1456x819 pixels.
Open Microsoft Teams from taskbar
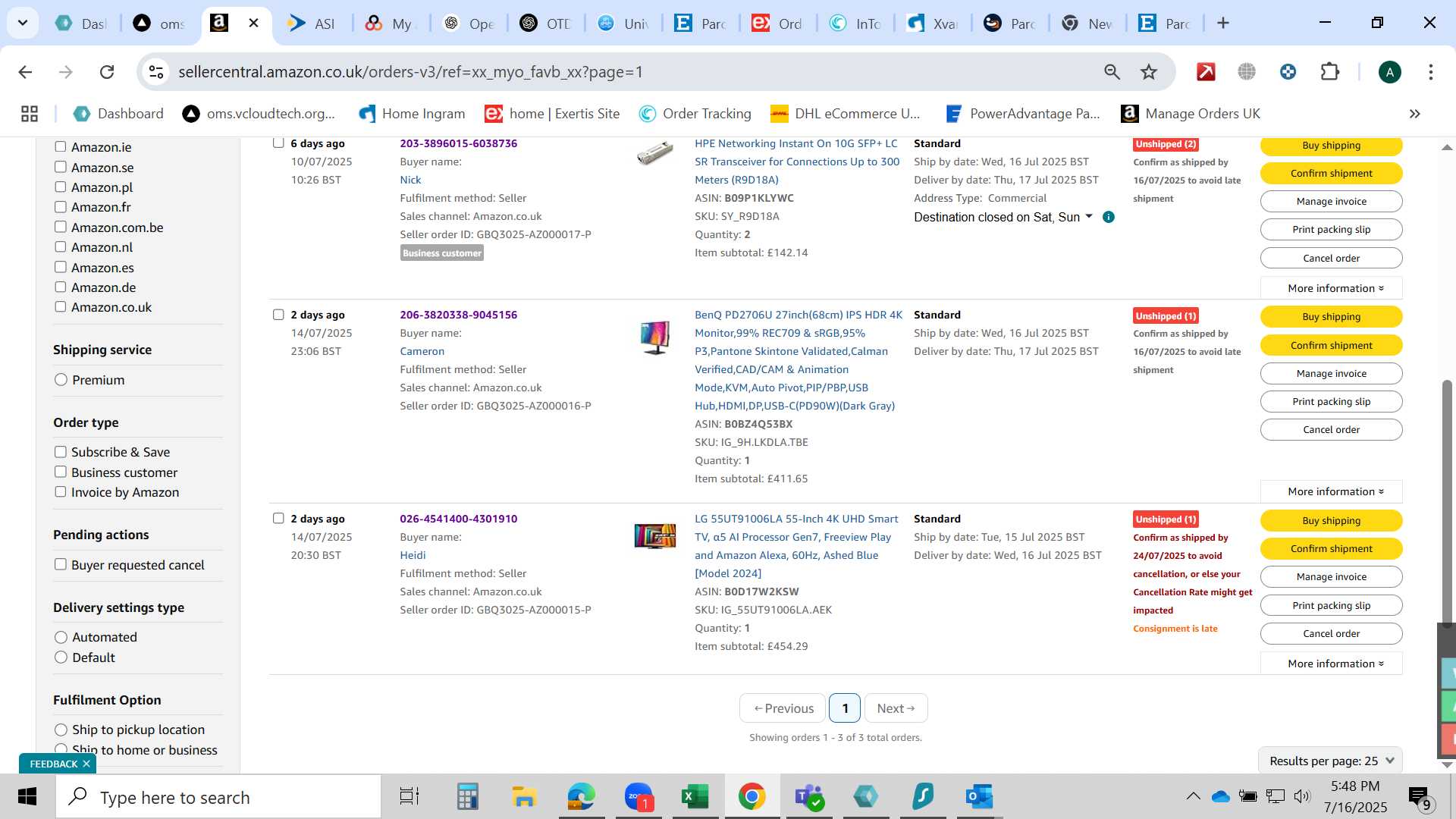point(808,797)
